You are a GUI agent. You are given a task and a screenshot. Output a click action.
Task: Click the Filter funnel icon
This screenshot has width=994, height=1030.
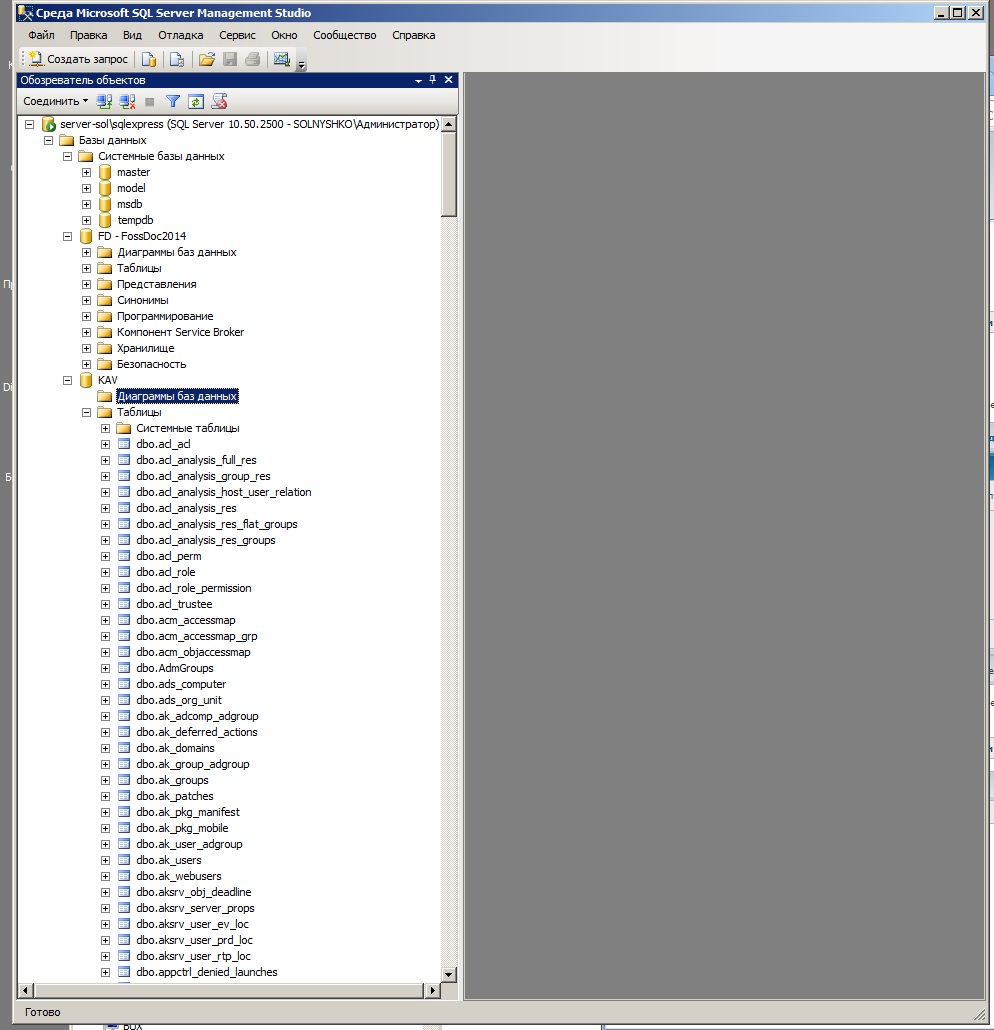coord(173,101)
